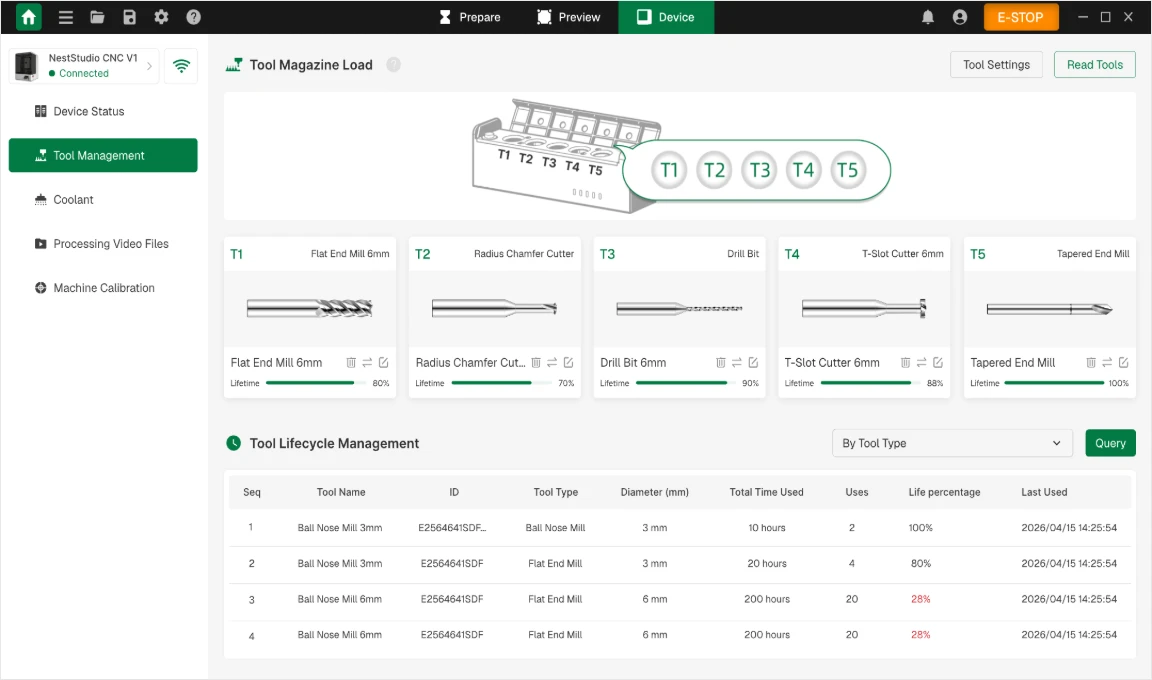Select slot T1 in magazine bubble
The width and height of the screenshot is (1152, 680).
(x=669, y=170)
